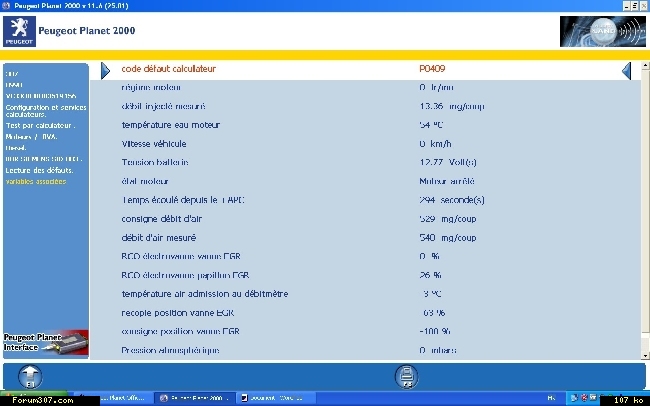This screenshot has height=406, width=650.
Task: Select the Pression atmosphérique row
Action: [x=365, y=350]
